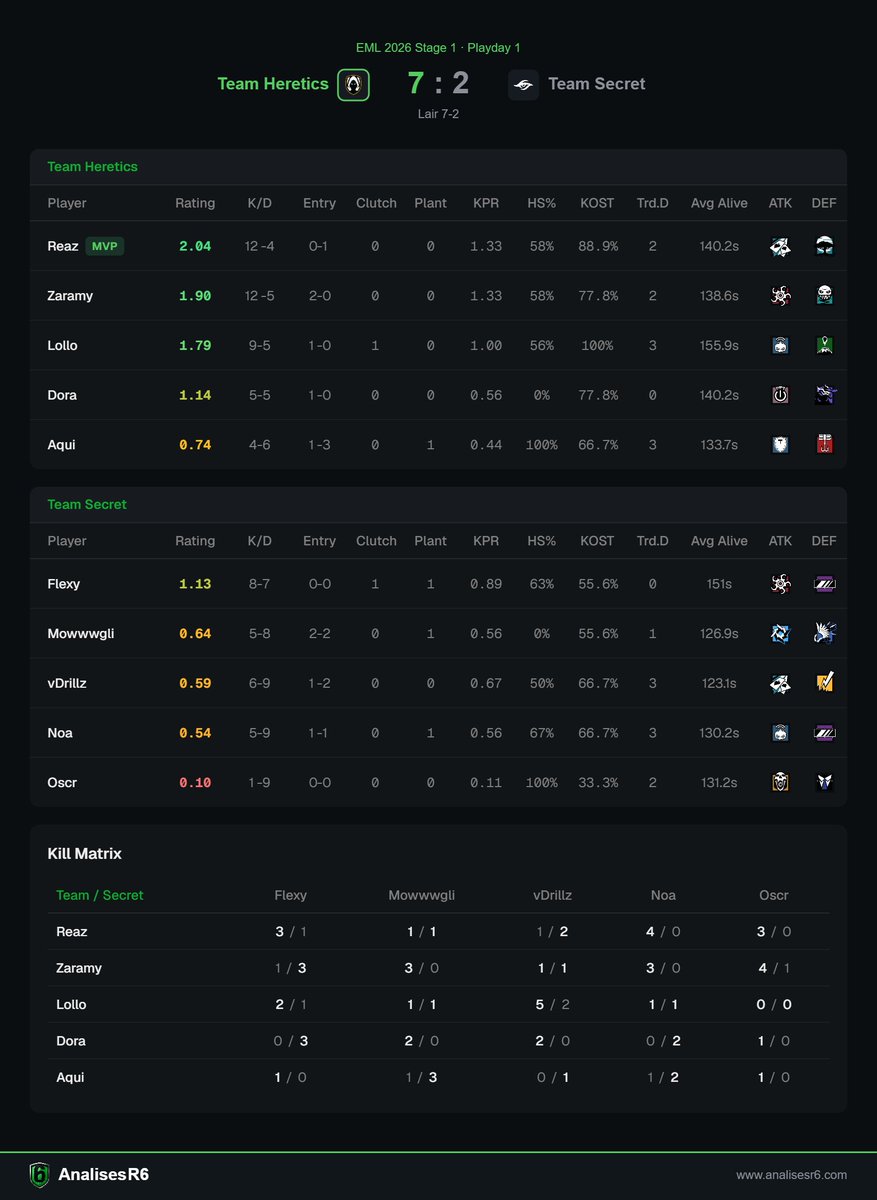Click the Mowwwgli column header in Kill Matrix
Screen dimensions: 877x1200
[x=421, y=895]
